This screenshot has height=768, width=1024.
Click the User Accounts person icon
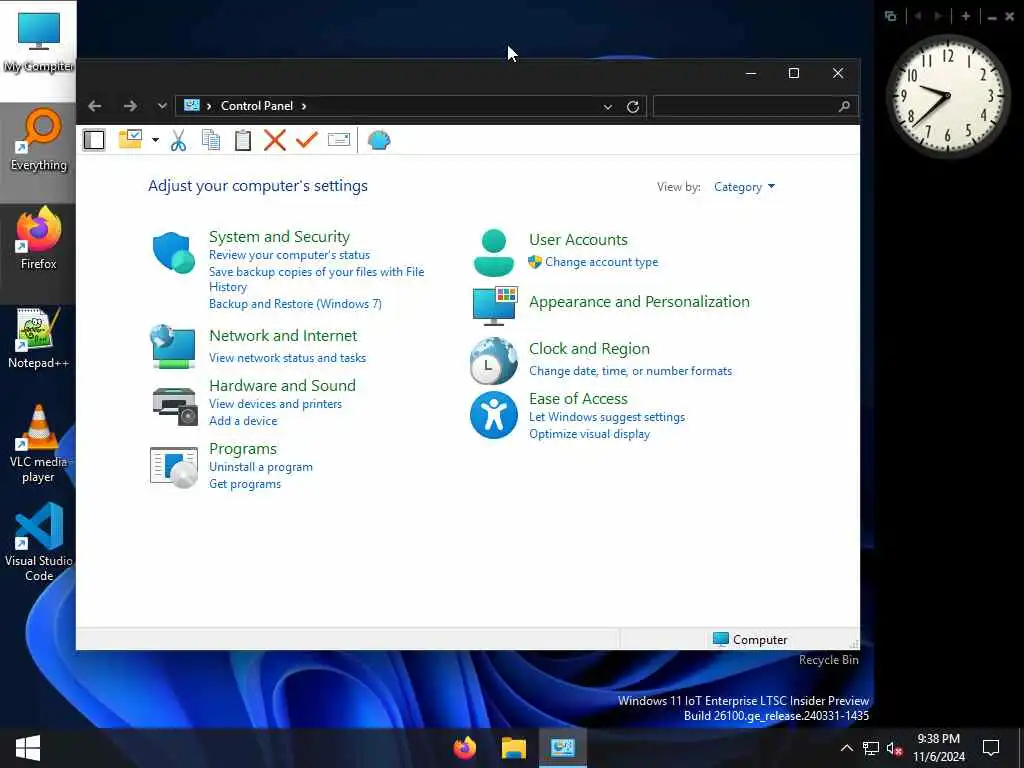click(x=493, y=252)
